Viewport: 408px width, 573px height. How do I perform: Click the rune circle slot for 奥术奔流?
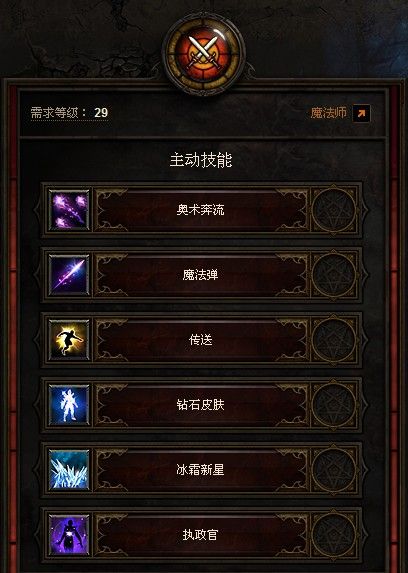(x=334, y=210)
